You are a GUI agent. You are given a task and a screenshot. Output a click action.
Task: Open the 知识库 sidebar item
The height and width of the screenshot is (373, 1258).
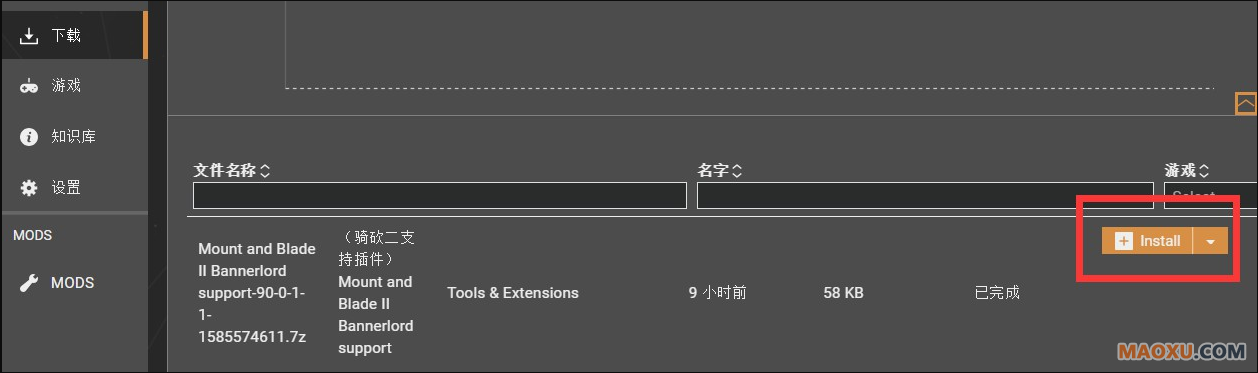coord(74,137)
